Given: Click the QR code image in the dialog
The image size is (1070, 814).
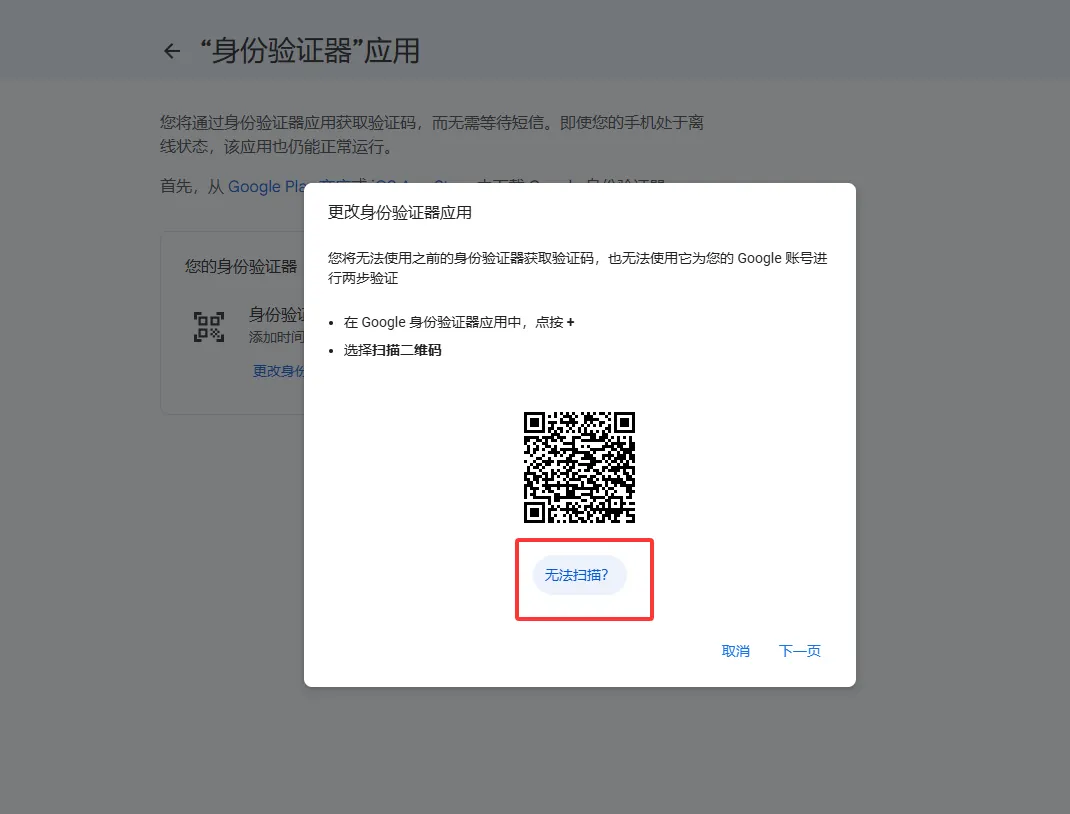Looking at the screenshot, I should pos(579,467).
